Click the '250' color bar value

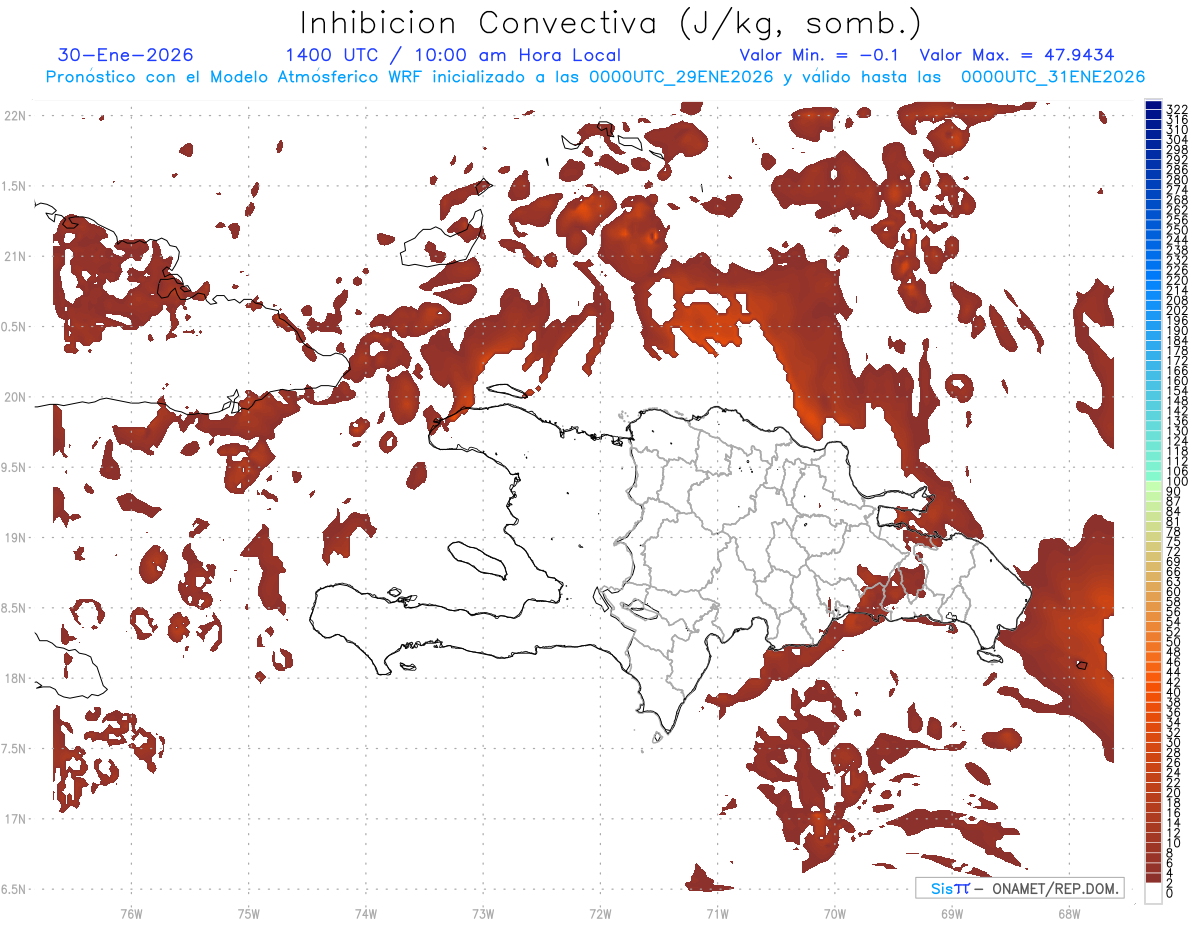click(x=1176, y=230)
